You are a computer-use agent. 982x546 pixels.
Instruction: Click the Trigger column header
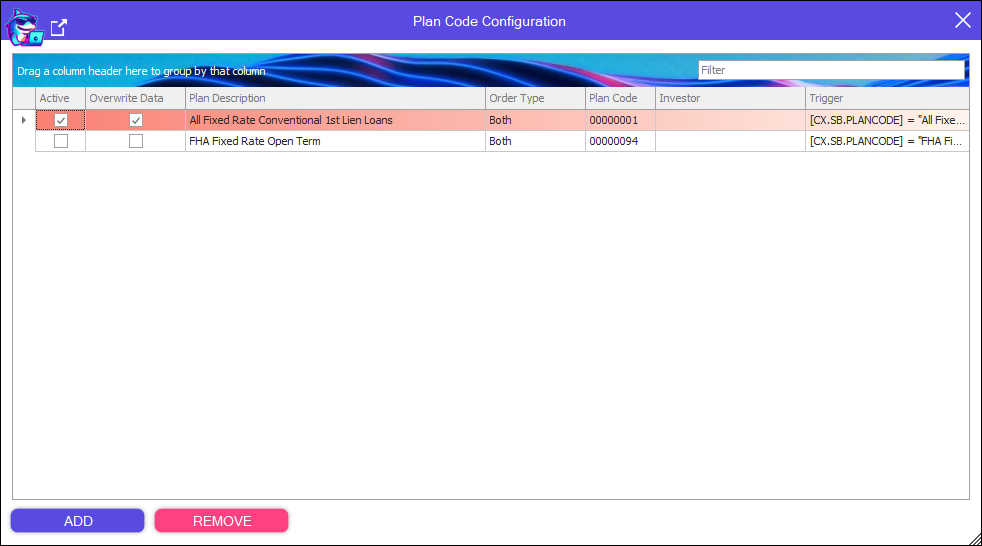click(x=886, y=99)
